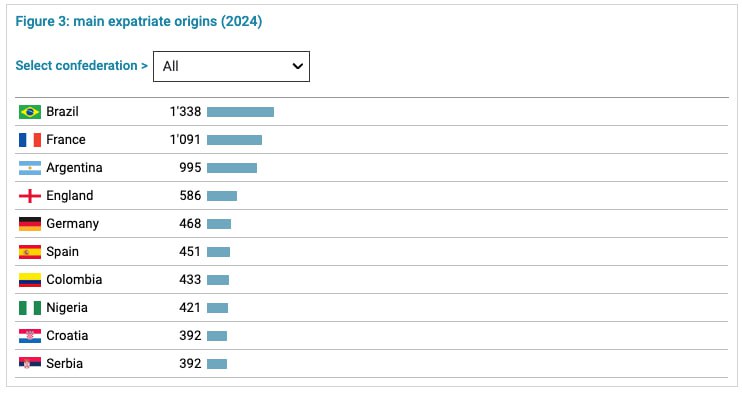Click the Nigeria bar in chart
The width and height of the screenshot is (742, 393).
tap(218, 308)
